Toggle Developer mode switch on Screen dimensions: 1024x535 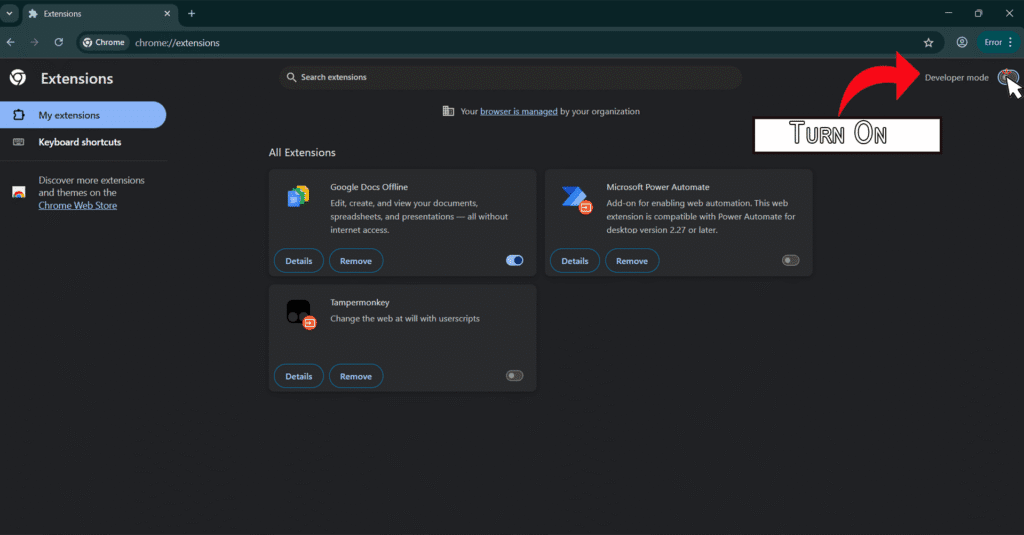(x=1007, y=78)
